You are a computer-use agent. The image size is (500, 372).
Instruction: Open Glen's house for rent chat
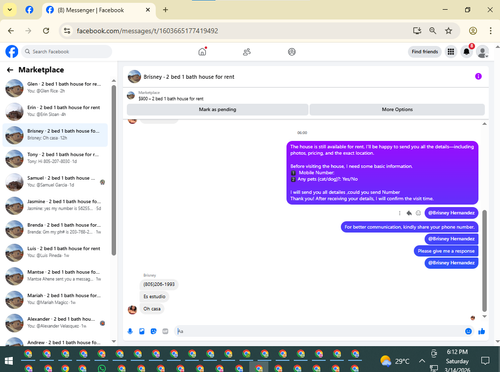[x=55, y=88]
